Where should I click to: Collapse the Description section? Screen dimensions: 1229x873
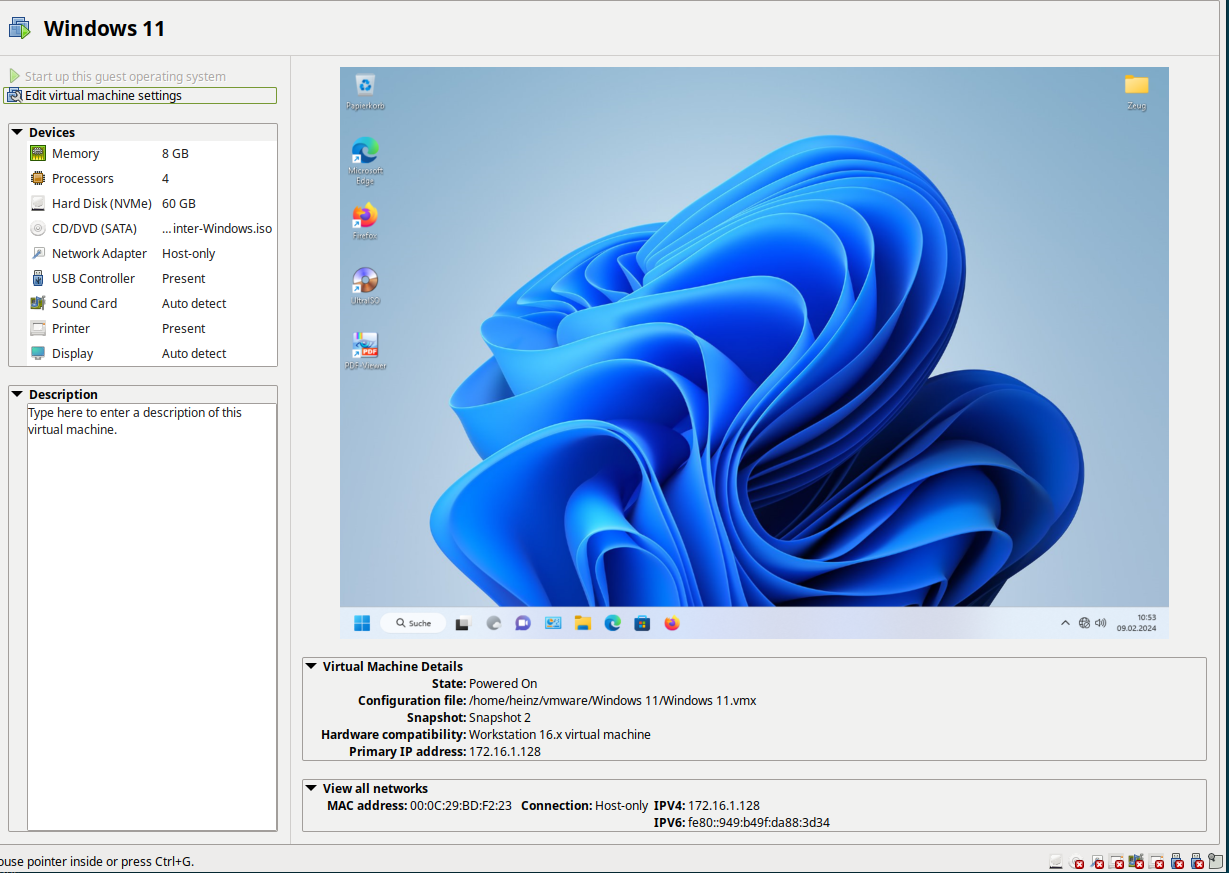(17, 394)
